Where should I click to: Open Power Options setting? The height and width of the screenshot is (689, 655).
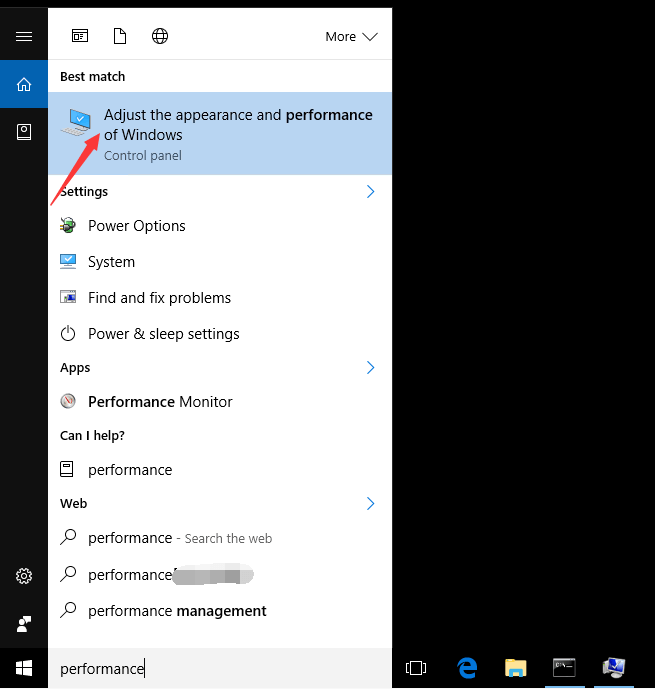(136, 226)
